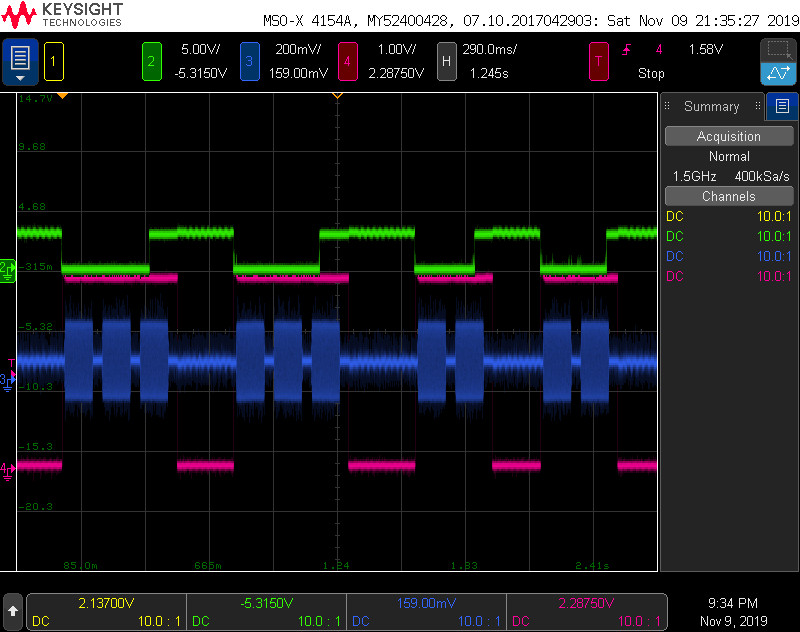Select the rectangular zoom box tool
Image resolution: width=800 pixels, height=632 pixels.
click(778, 49)
